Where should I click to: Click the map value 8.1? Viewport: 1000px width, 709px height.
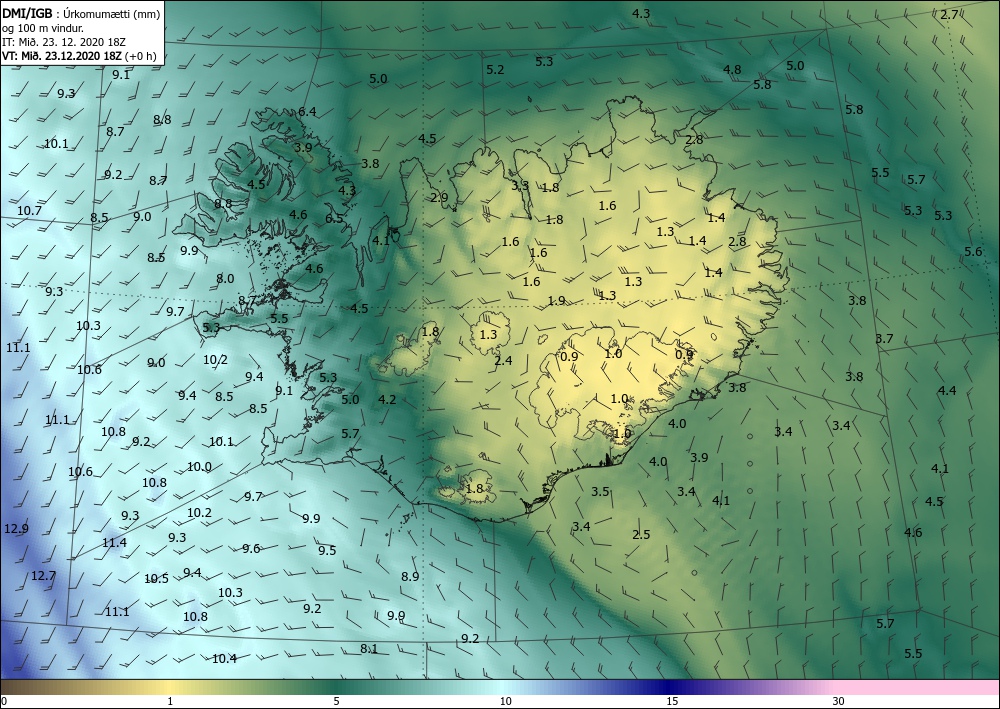click(x=369, y=648)
